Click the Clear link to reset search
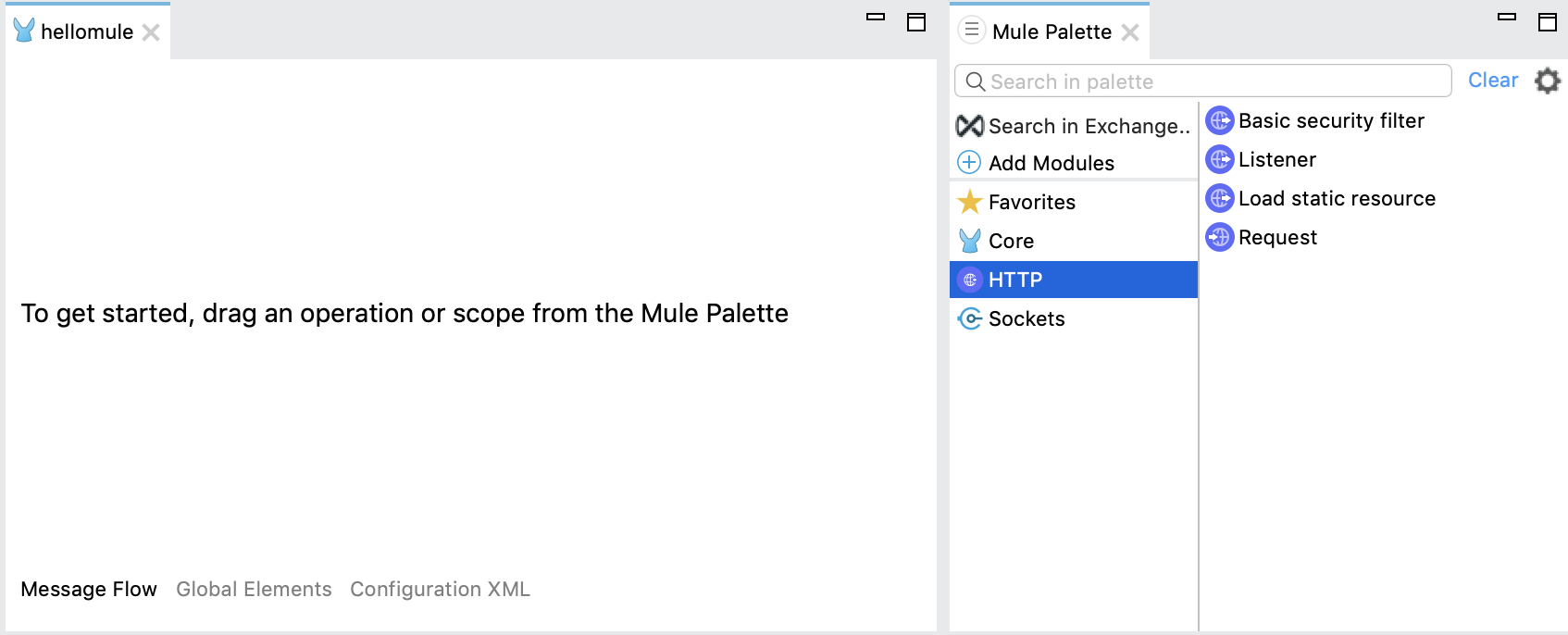 coord(1493,80)
